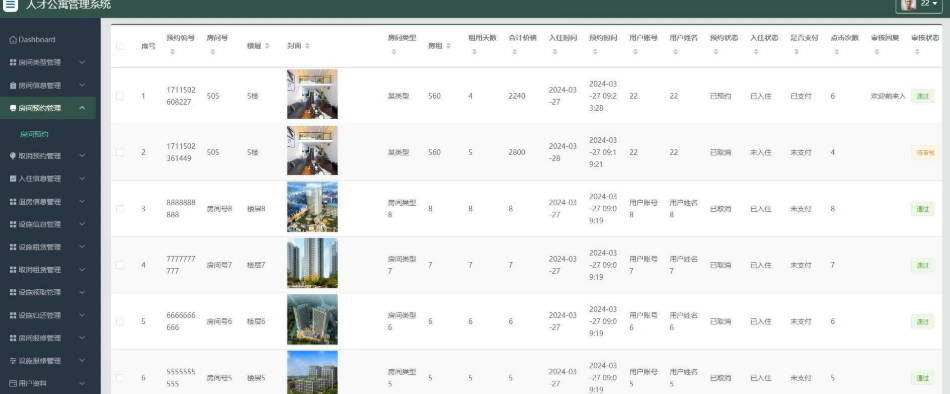Click the 取消预约管理 location pin icon
The image size is (950, 394).
(13, 156)
